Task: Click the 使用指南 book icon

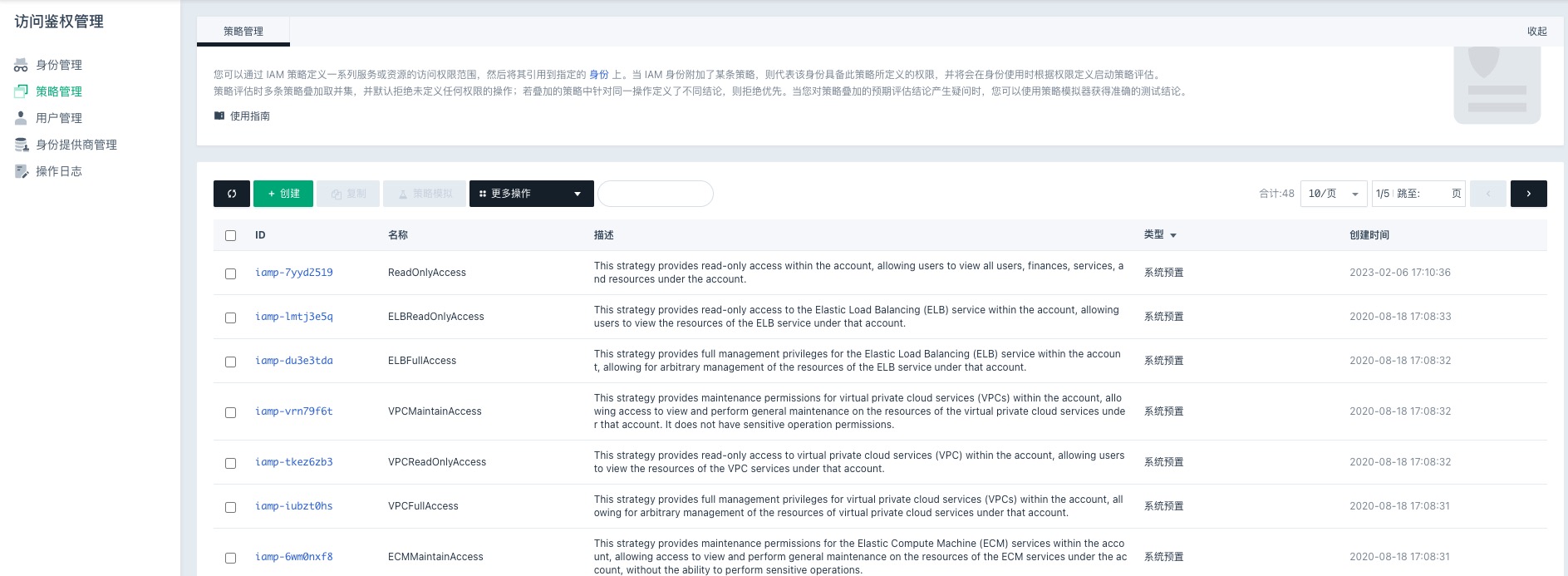Action: point(219,116)
